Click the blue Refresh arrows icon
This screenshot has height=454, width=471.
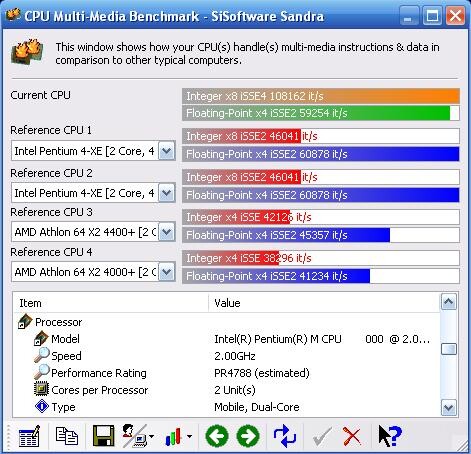click(284, 436)
